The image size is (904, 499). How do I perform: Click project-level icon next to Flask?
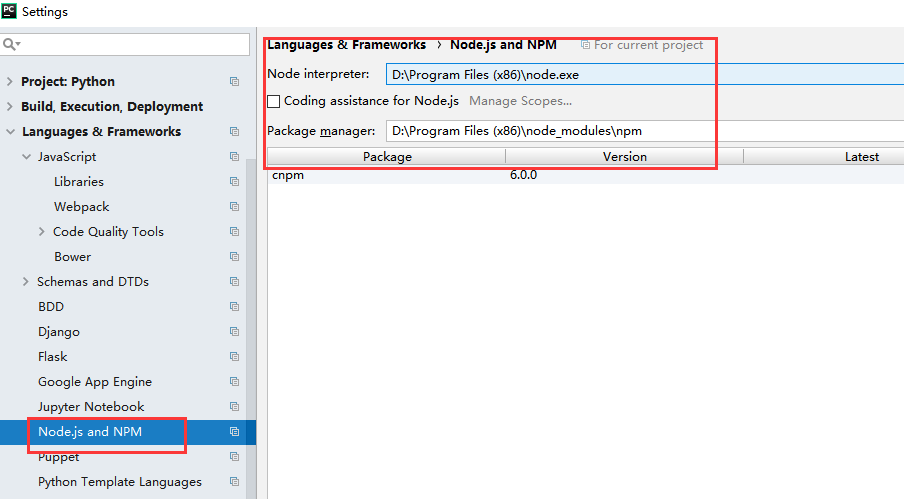pyautogui.click(x=234, y=357)
